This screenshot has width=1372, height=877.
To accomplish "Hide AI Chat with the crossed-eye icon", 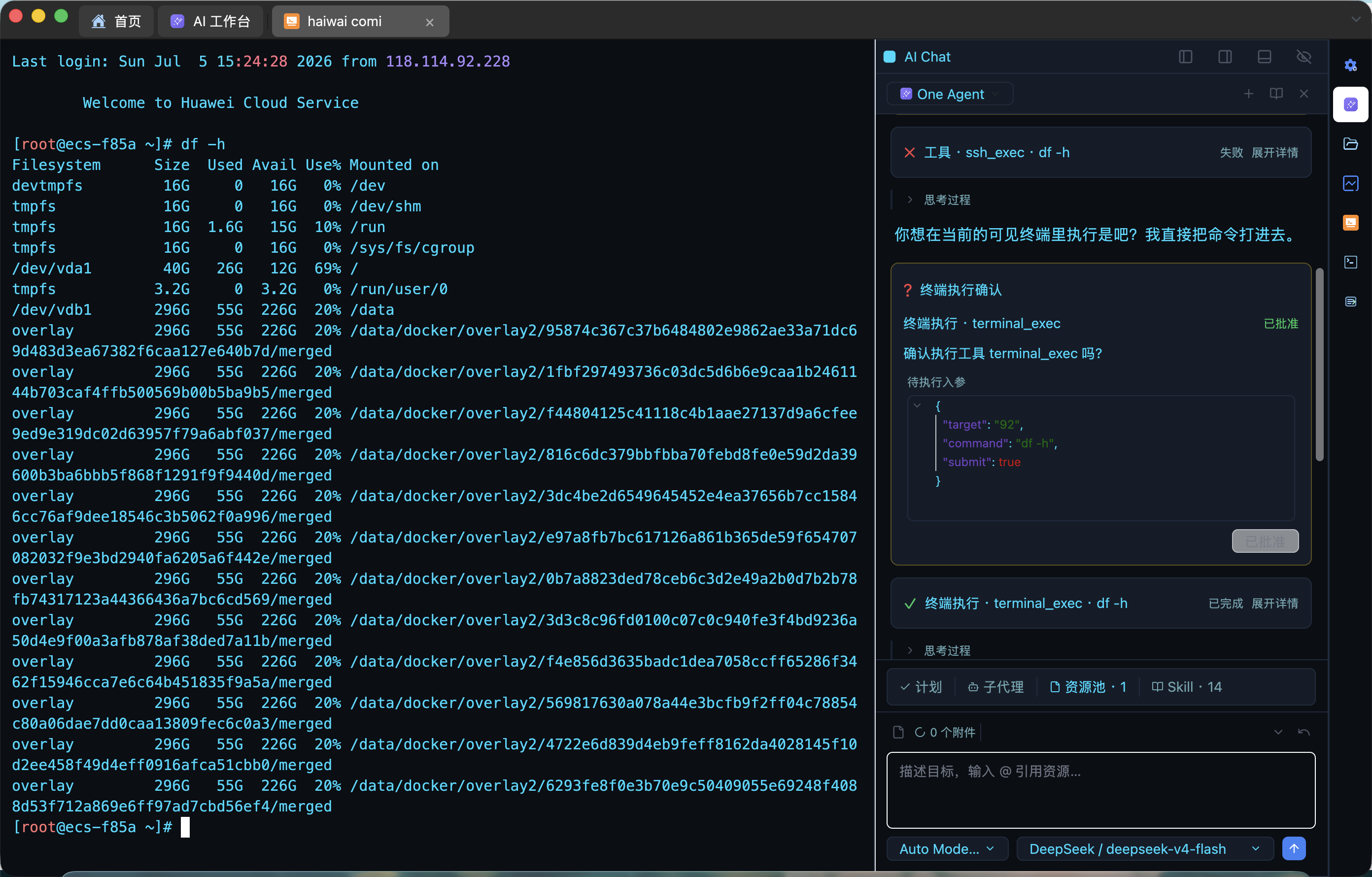I will (1303, 57).
